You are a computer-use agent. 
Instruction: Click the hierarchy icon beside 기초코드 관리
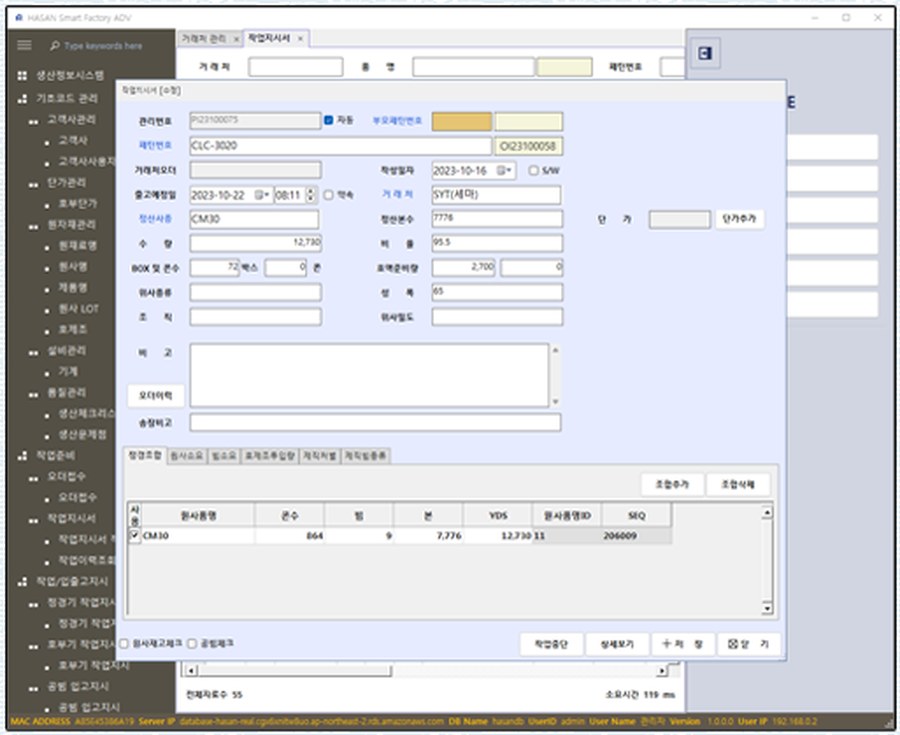pyautogui.click(x=22, y=99)
